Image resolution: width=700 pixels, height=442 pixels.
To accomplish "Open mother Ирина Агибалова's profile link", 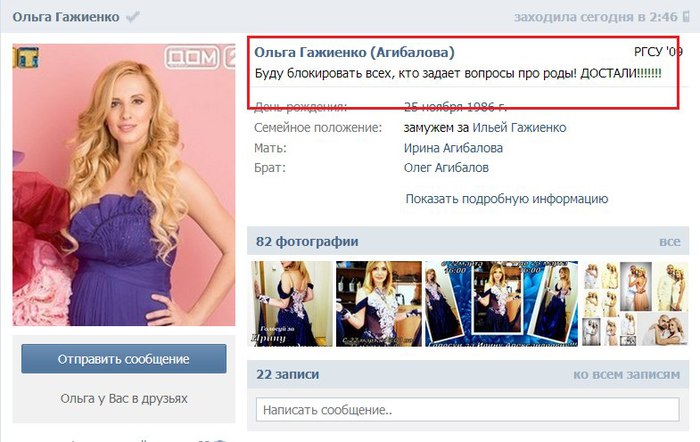I will [x=453, y=148].
